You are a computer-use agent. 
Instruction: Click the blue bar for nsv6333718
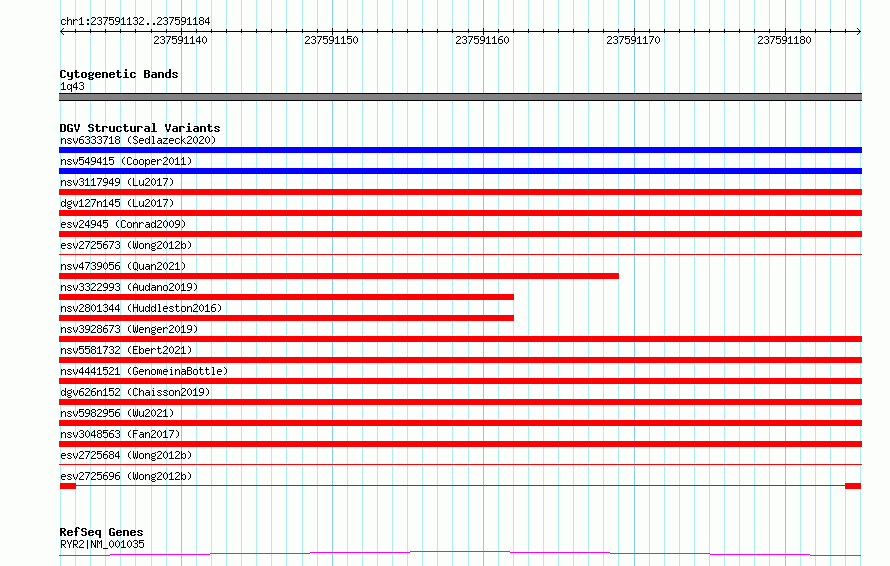coord(460,150)
